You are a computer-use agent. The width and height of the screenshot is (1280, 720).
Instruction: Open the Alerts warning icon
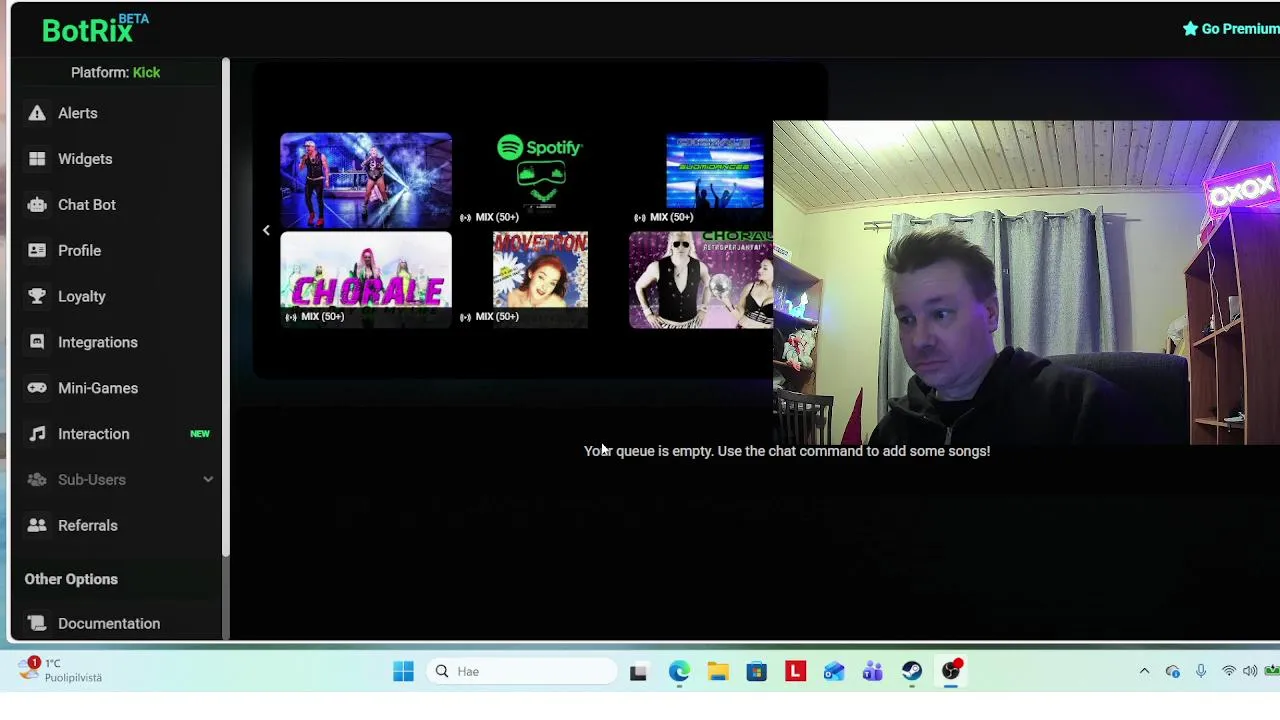click(x=37, y=113)
